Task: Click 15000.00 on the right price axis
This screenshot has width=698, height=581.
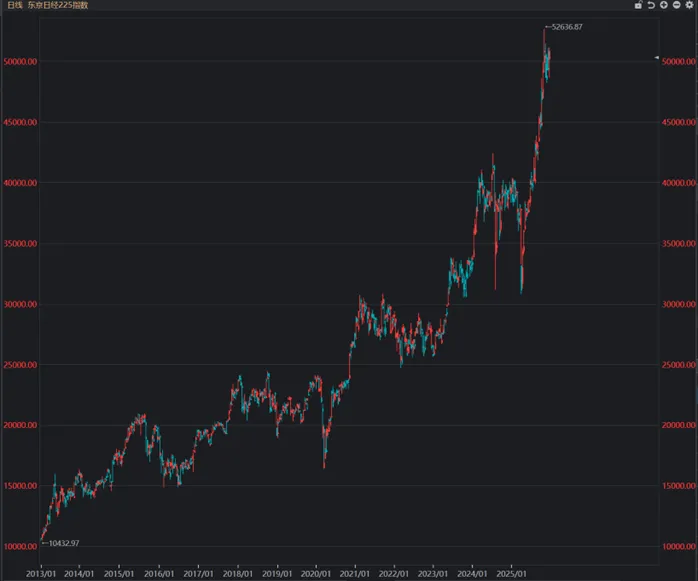Action: click(679, 486)
